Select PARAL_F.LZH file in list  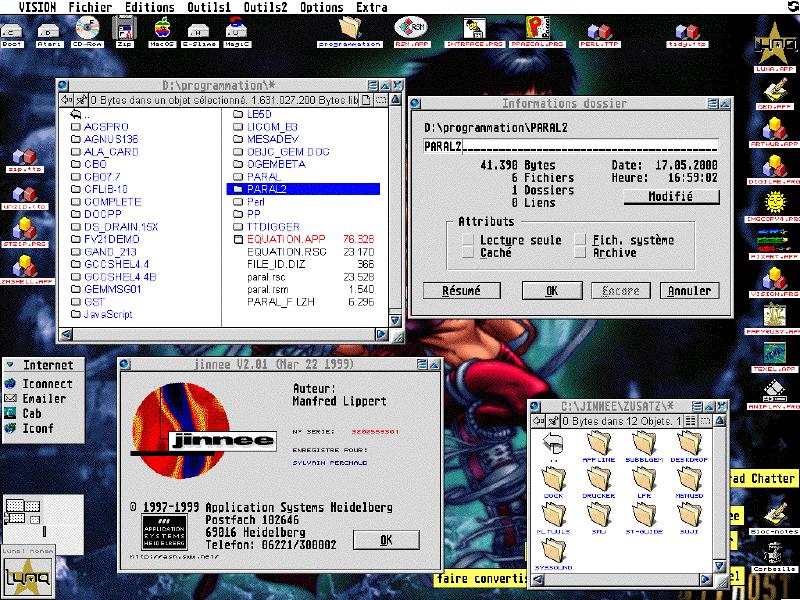click(x=310, y=302)
